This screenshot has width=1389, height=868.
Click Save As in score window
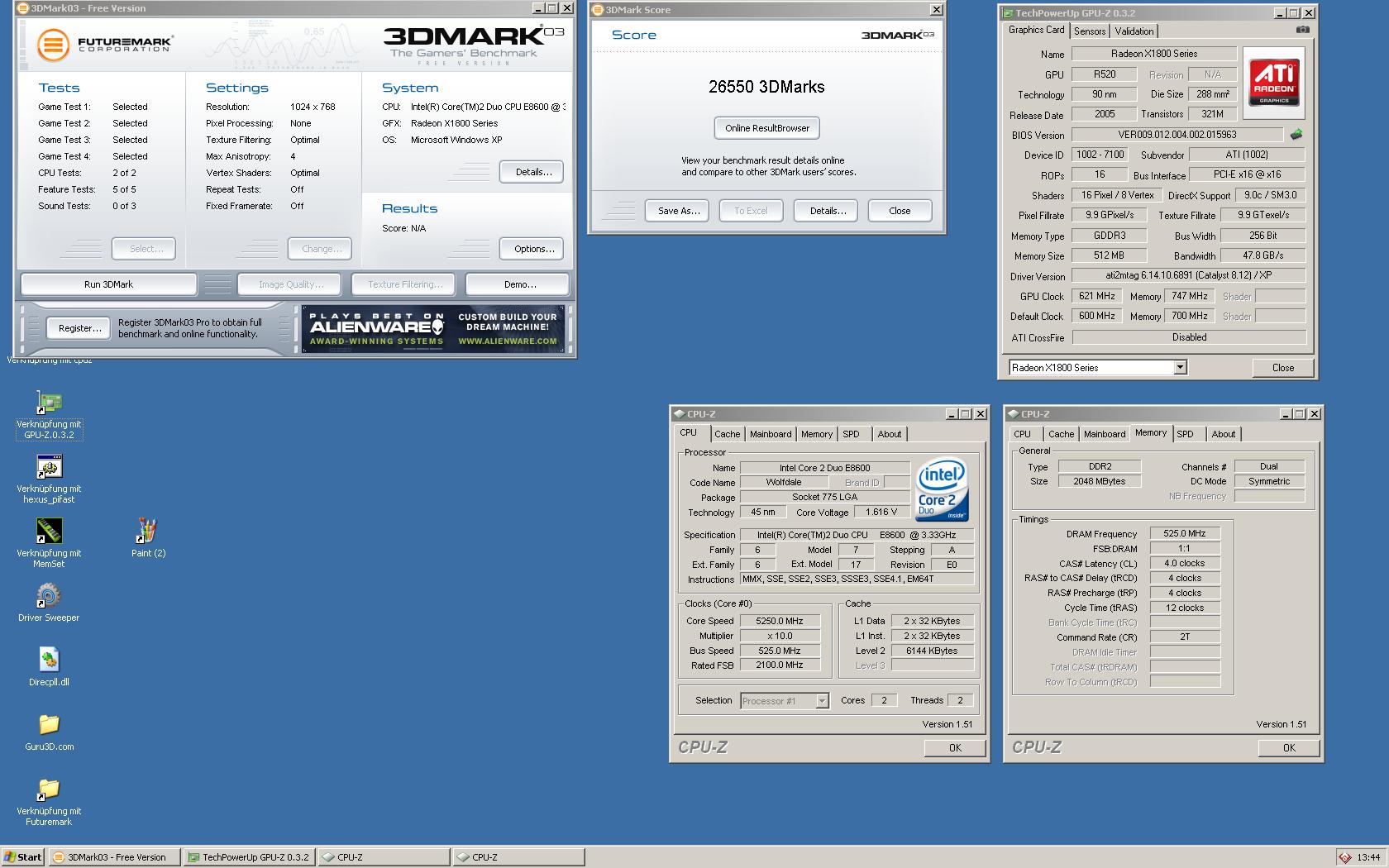pos(677,211)
